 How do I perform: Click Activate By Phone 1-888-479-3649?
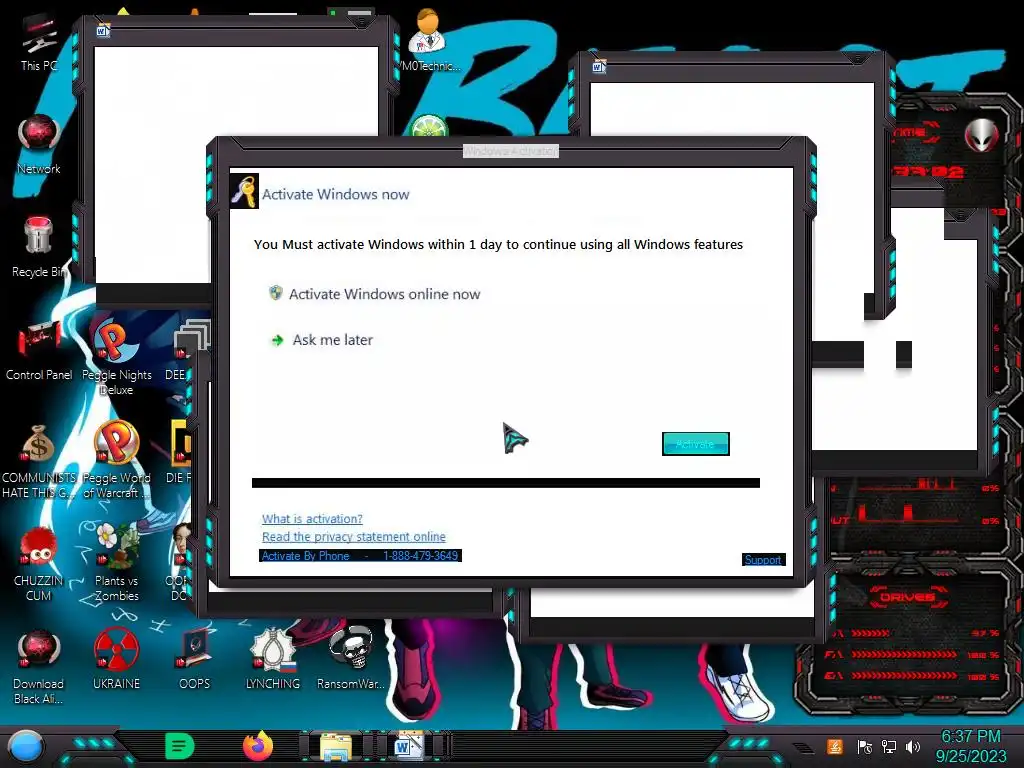coord(360,556)
